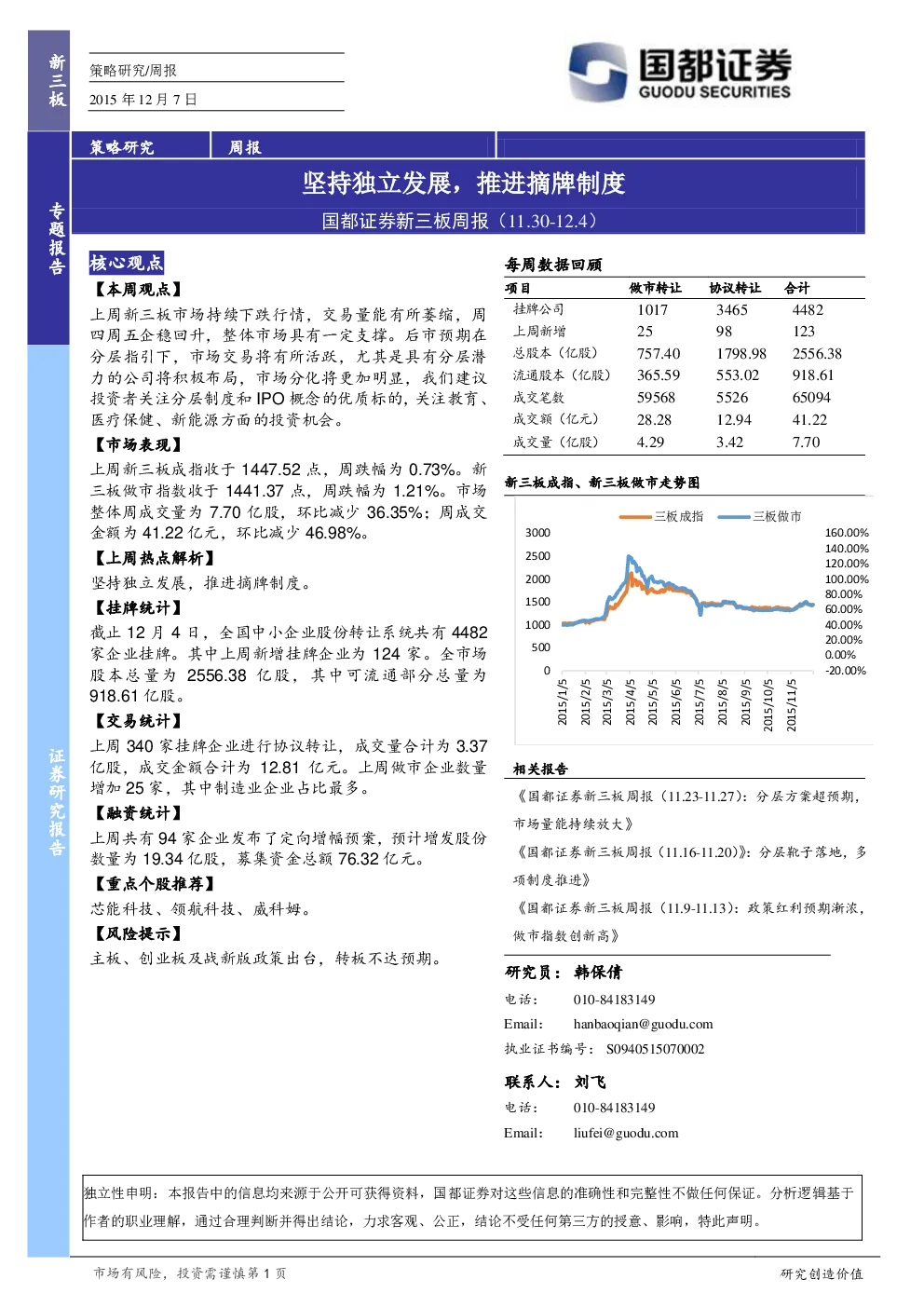924x1307 pixels.
Task: Click the title 坚持独立发展，推进摘牌制度
Action: tap(463, 183)
